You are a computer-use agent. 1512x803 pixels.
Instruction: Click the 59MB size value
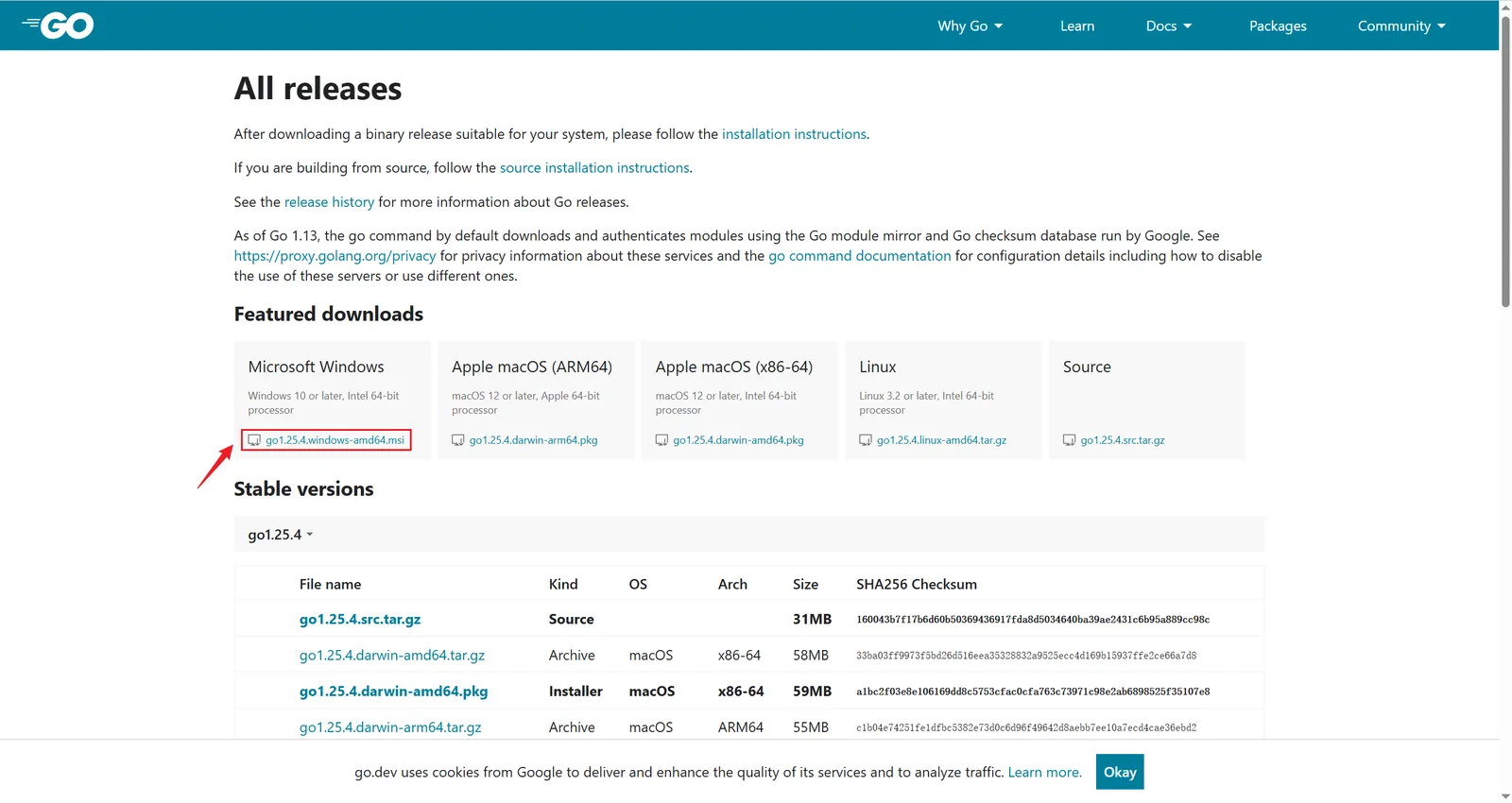click(x=812, y=692)
